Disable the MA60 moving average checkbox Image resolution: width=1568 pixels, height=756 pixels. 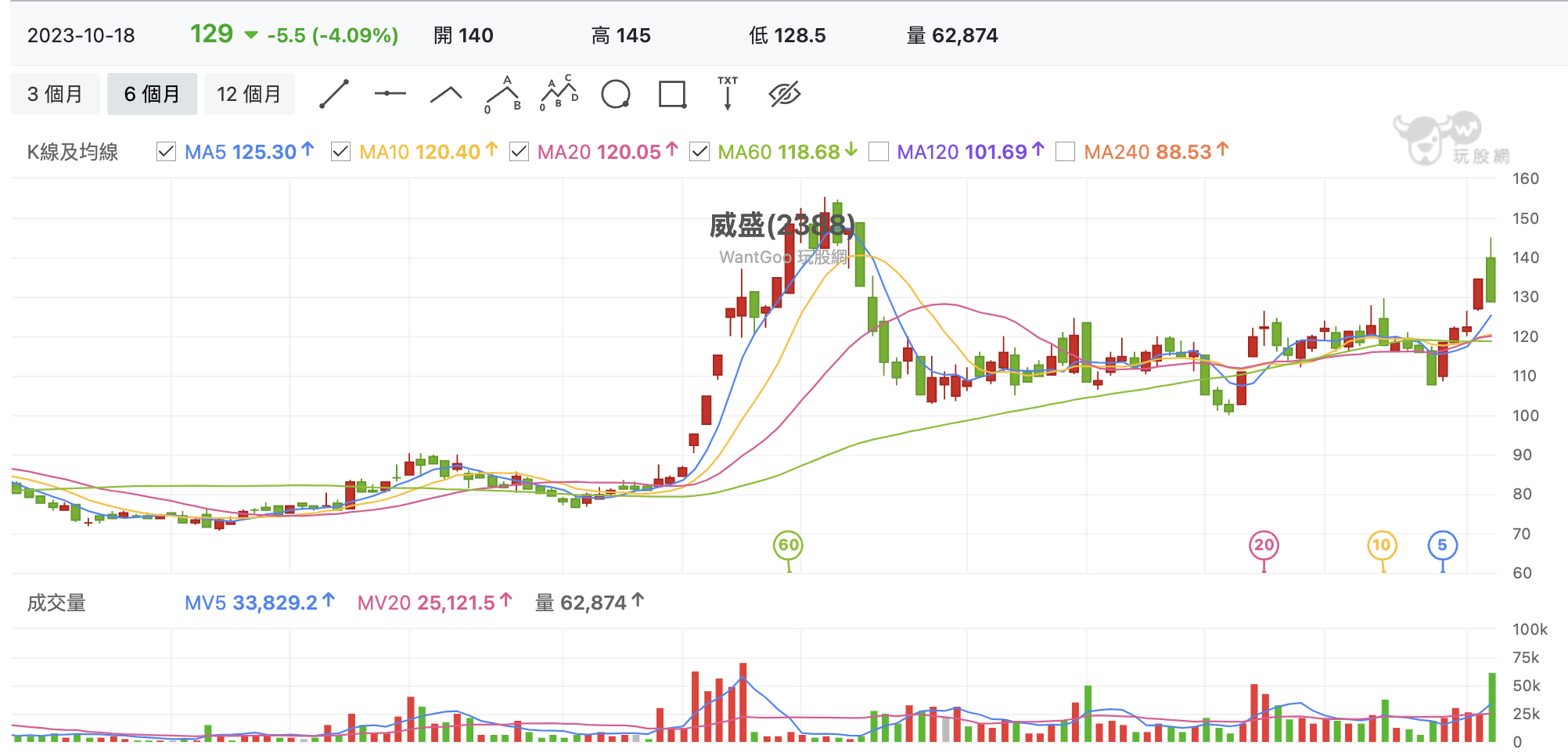(699, 152)
